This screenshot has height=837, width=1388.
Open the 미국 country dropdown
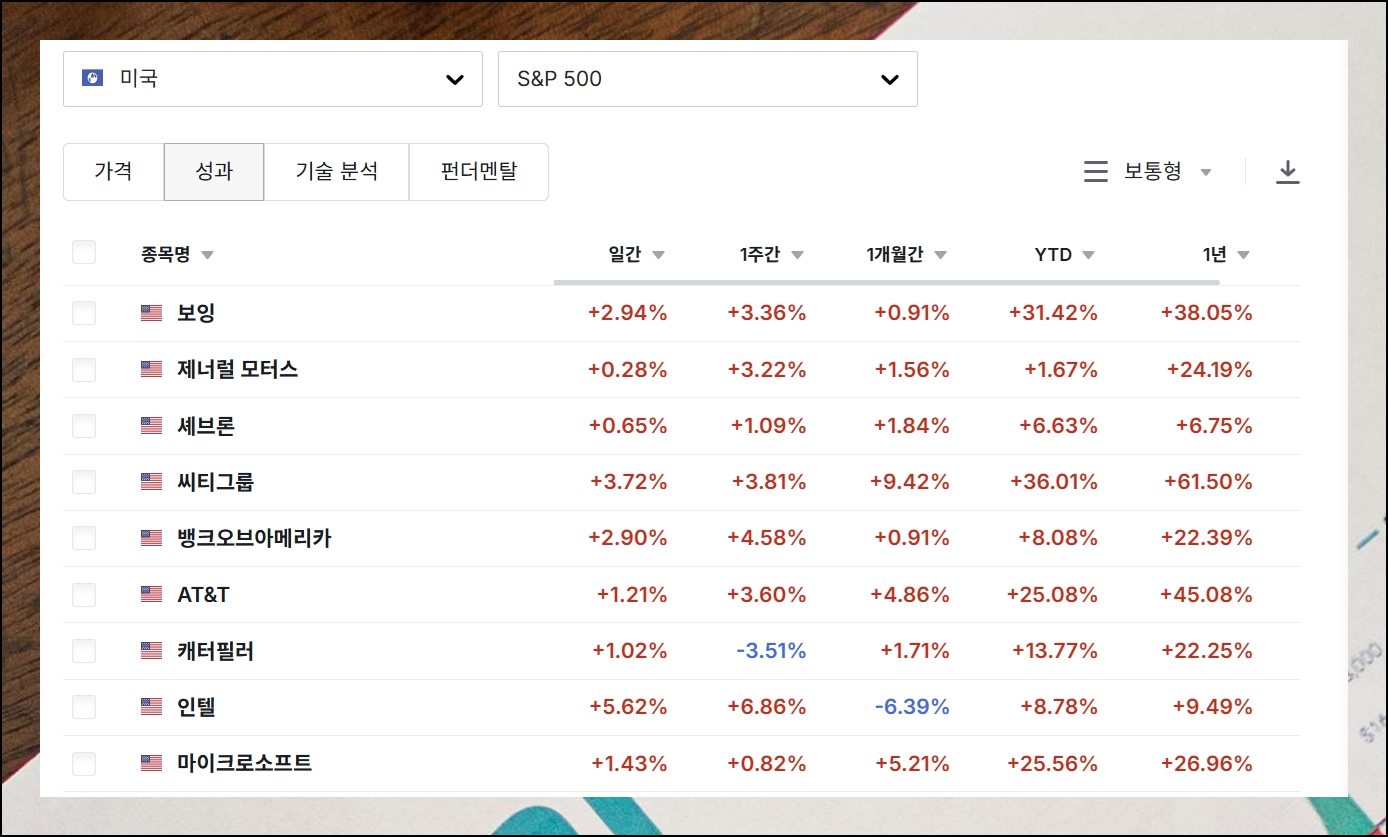273,79
